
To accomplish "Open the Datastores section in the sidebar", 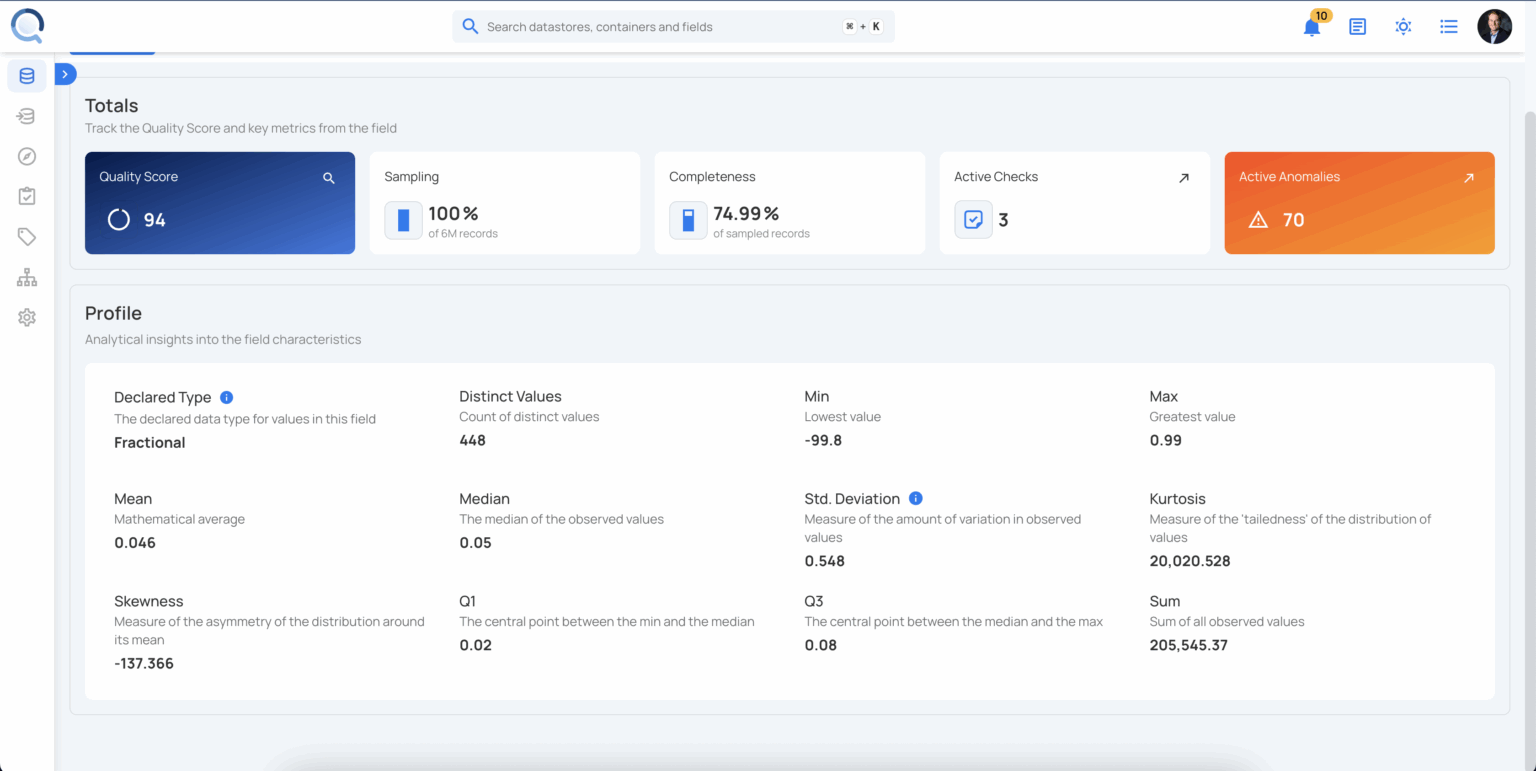I will pos(27,75).
